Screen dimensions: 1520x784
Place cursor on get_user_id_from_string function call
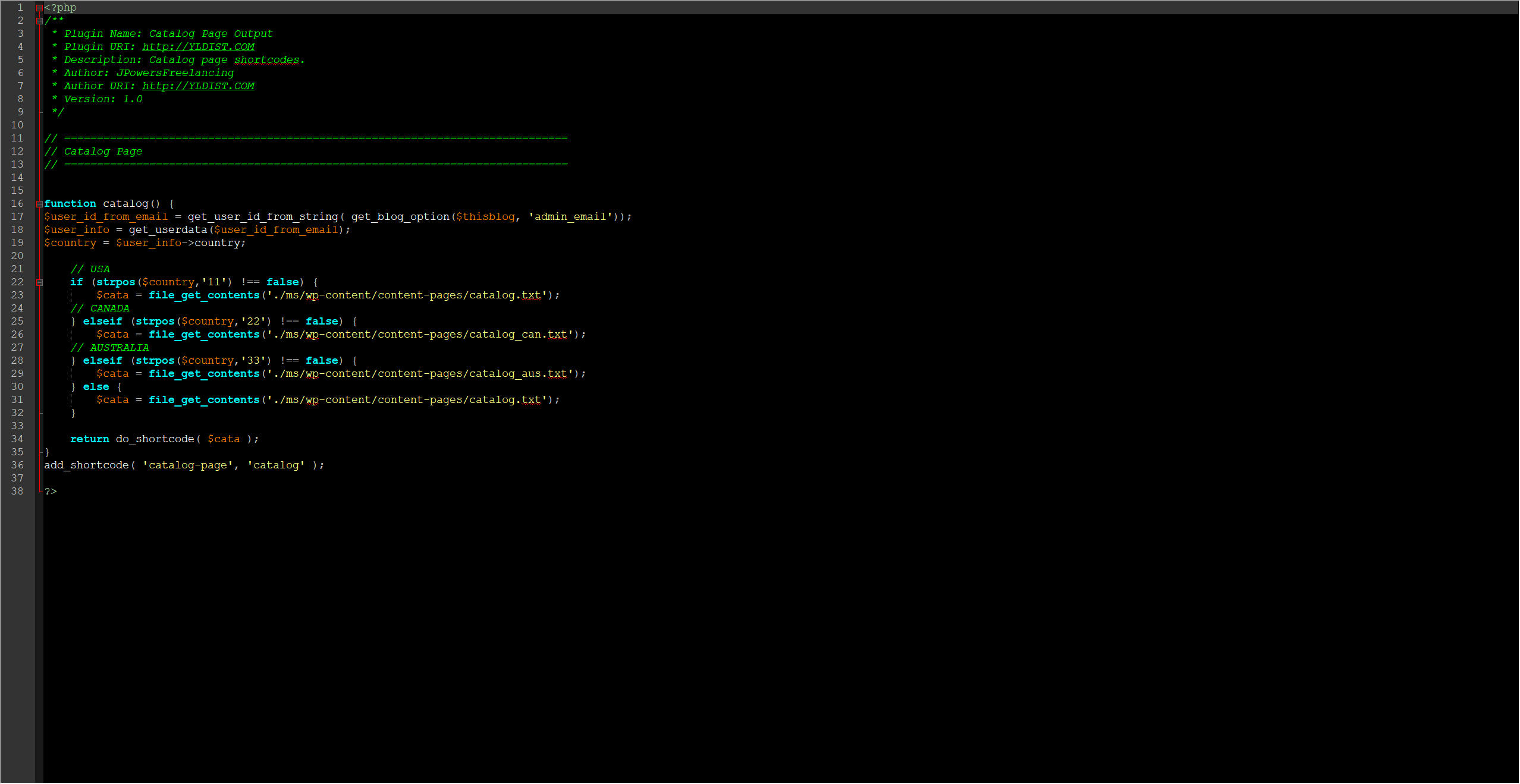point(262,217)
